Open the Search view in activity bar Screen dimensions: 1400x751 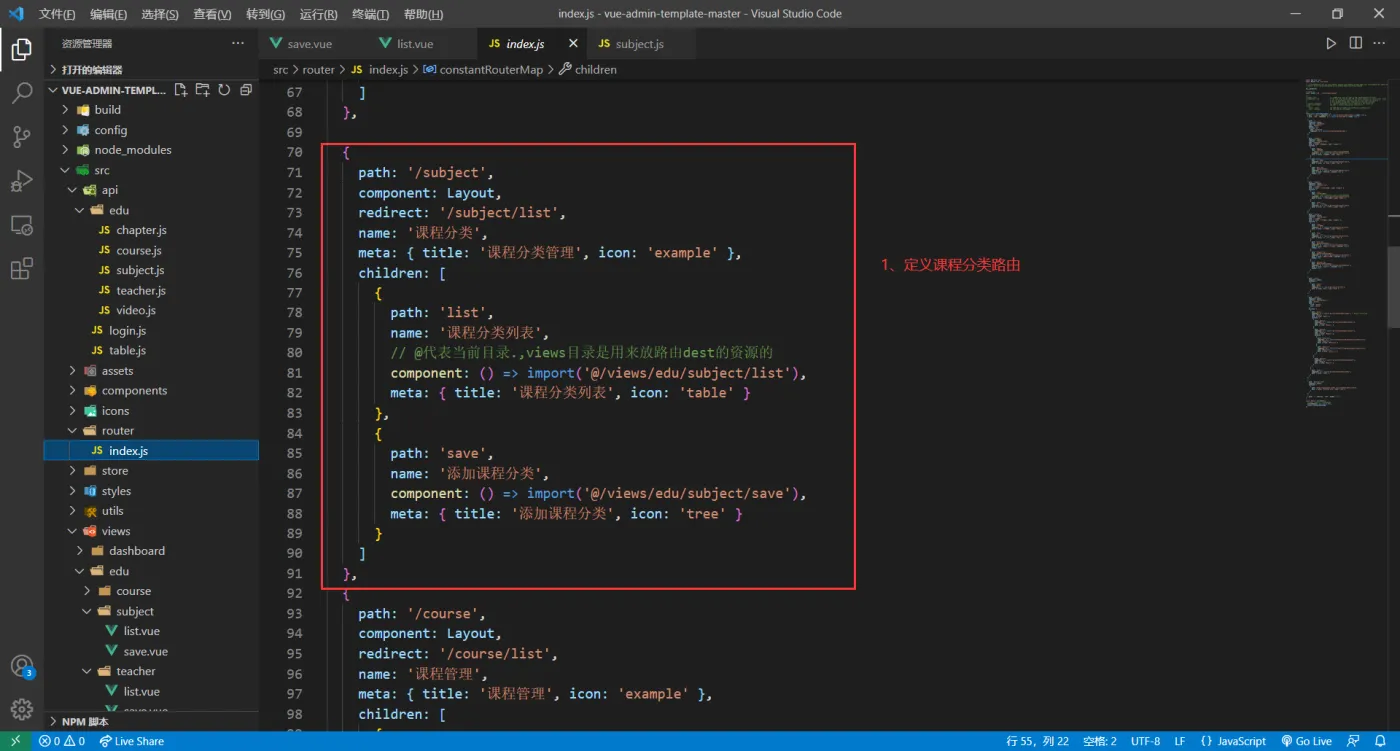(21, 93)
